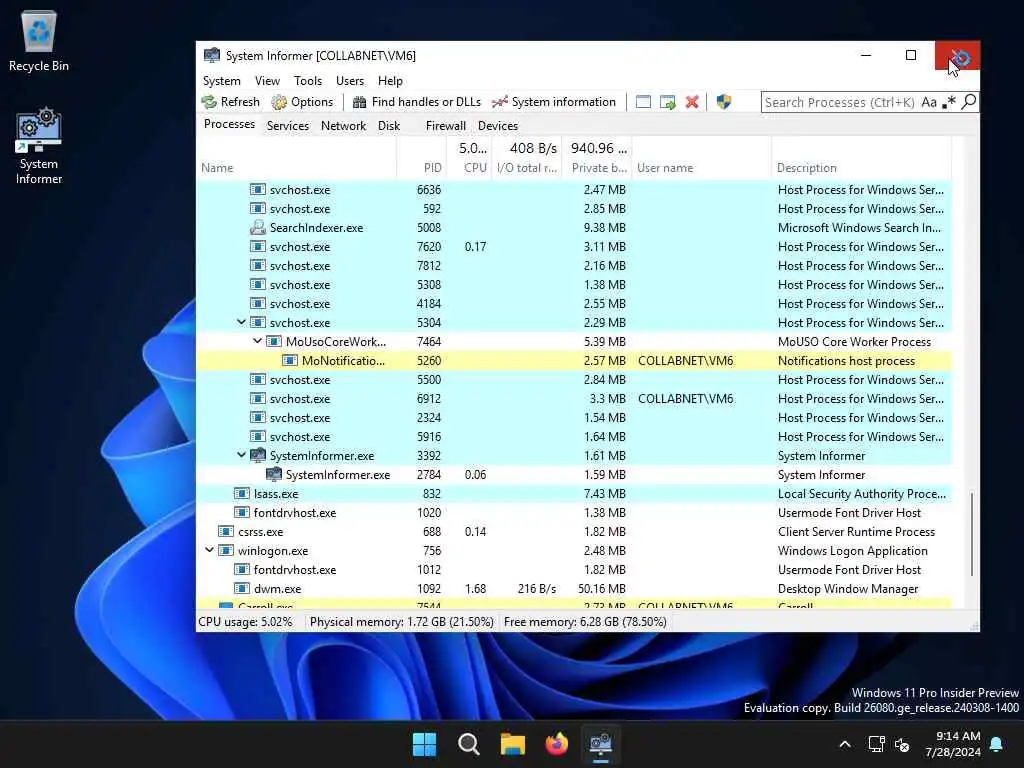1024x768 pixels.
Task: Select SearchIndexer.exe process icon
Action: 258,227
